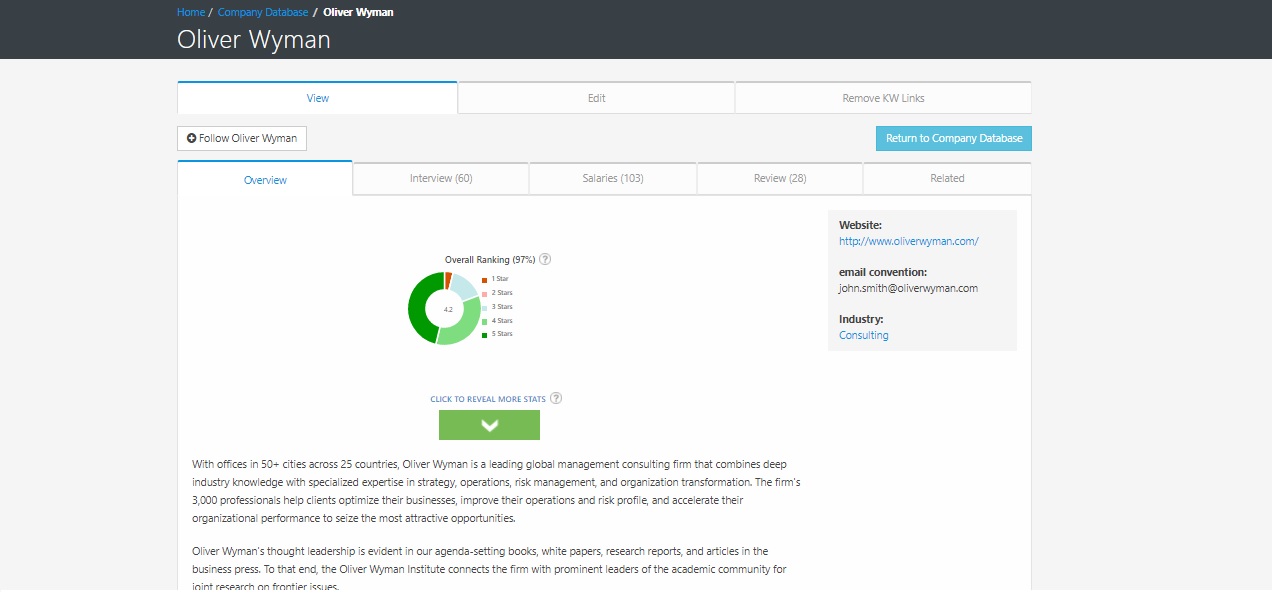Image resolution: width=1272 pixels, height=600 pixels.
Task: Open the Related tab
Action: [946, 178]
